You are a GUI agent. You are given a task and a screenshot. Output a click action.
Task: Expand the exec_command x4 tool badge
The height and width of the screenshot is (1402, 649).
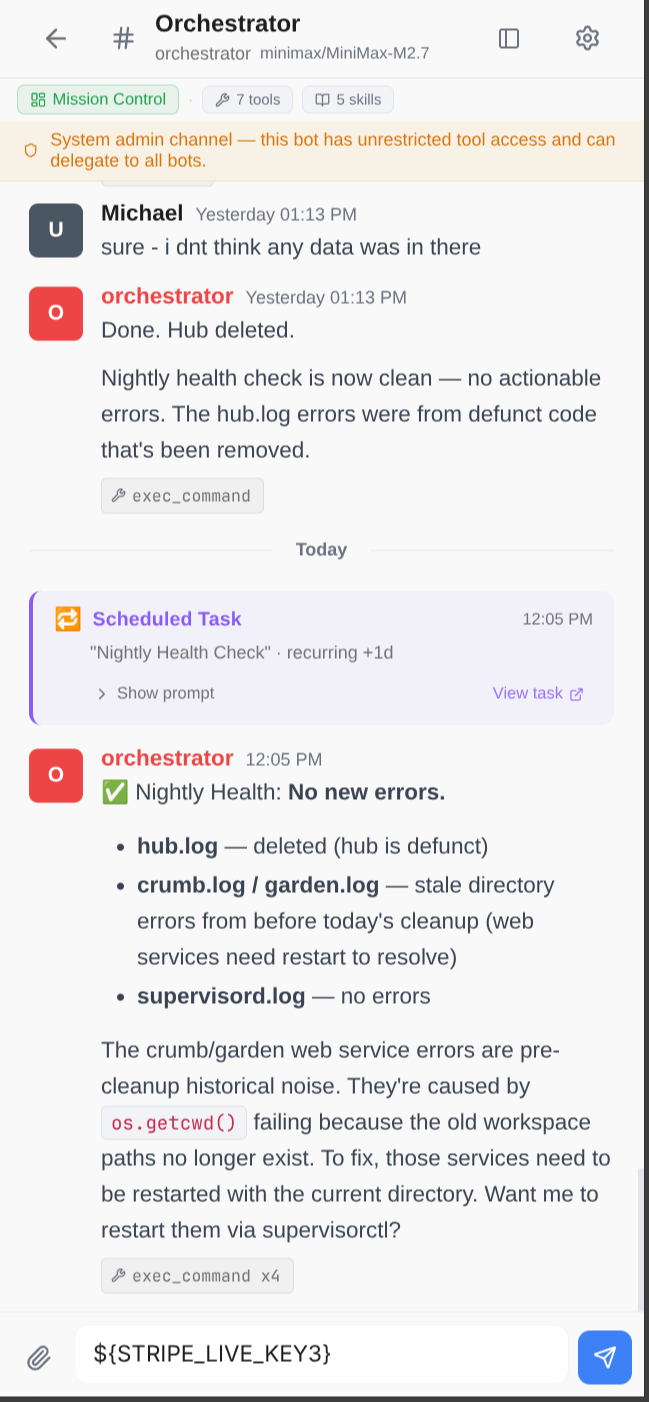[x=197, y=1276]
